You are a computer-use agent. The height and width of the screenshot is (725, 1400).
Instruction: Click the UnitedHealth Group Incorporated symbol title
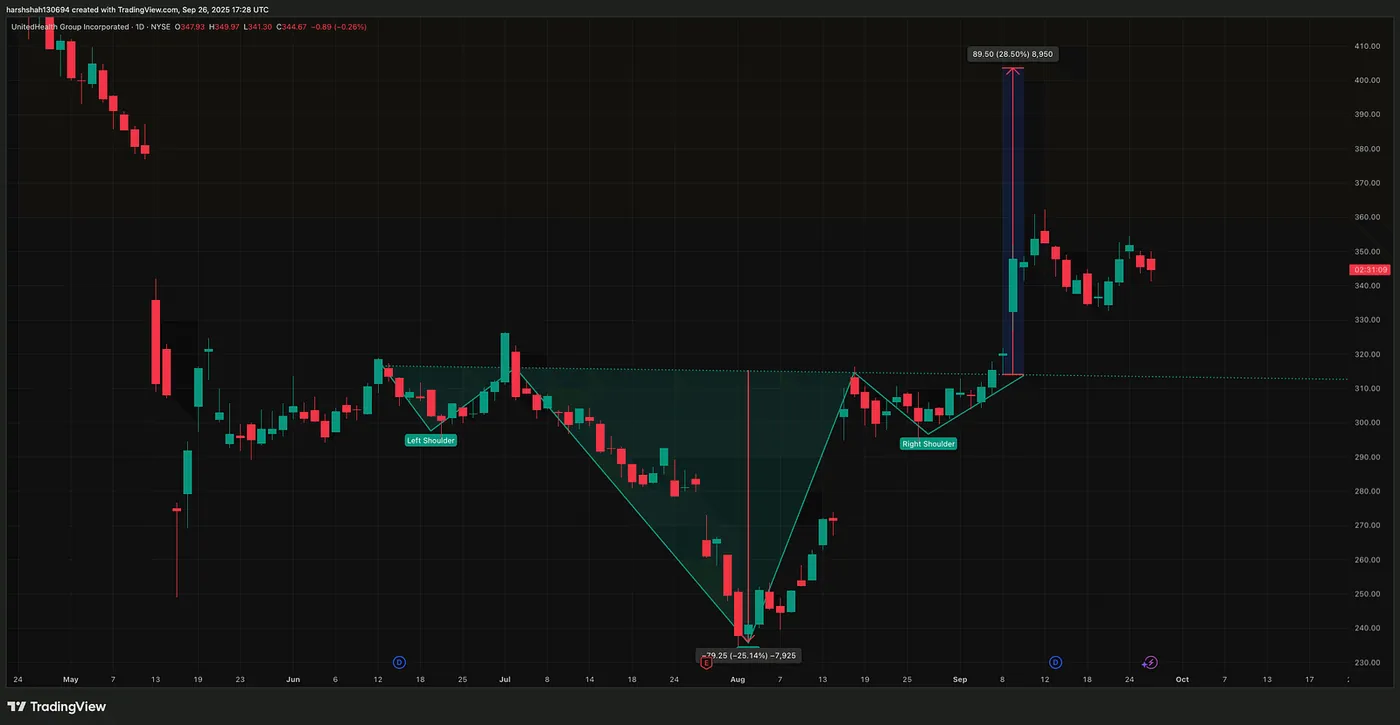(x=70, y=26)
